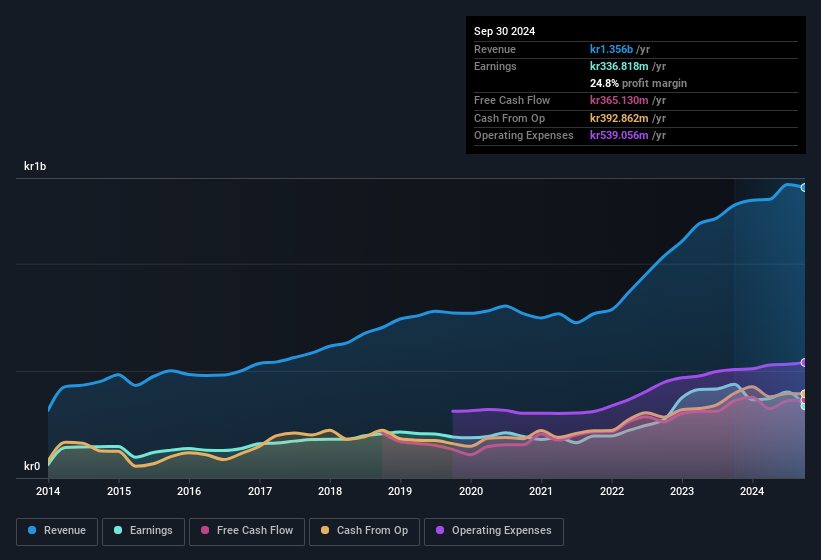Click the 2014 x-axis label
This screenshot has width=821, height=560.
48,491
